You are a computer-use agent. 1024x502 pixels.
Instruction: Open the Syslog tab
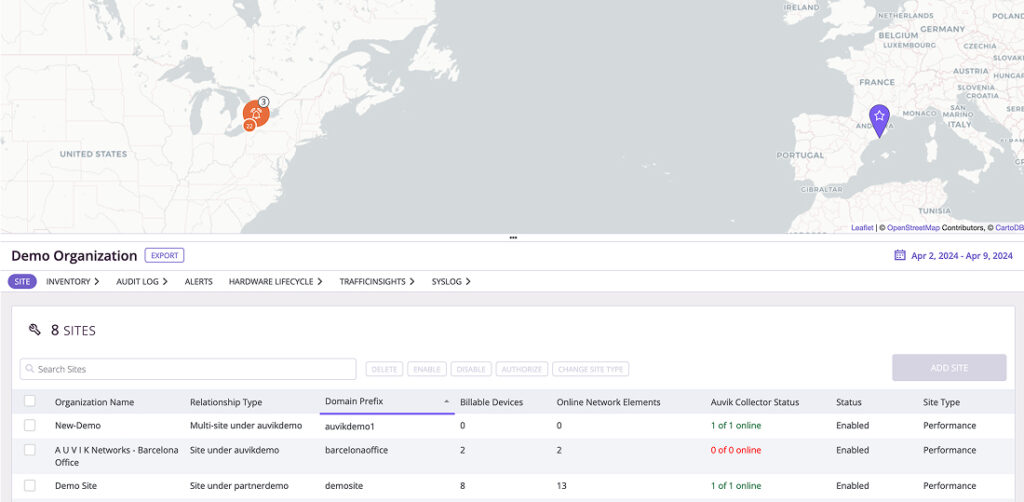coord(447,281)
